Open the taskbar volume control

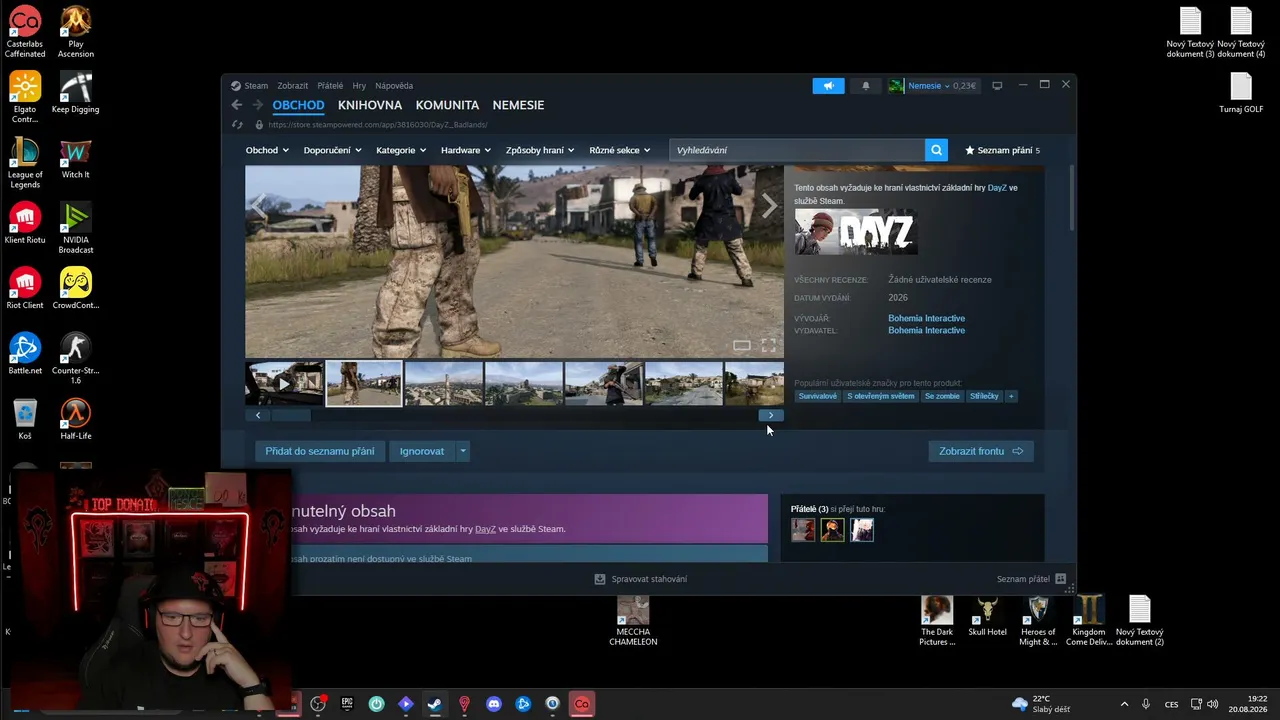pyautogui.click(x=1213, y=704)
